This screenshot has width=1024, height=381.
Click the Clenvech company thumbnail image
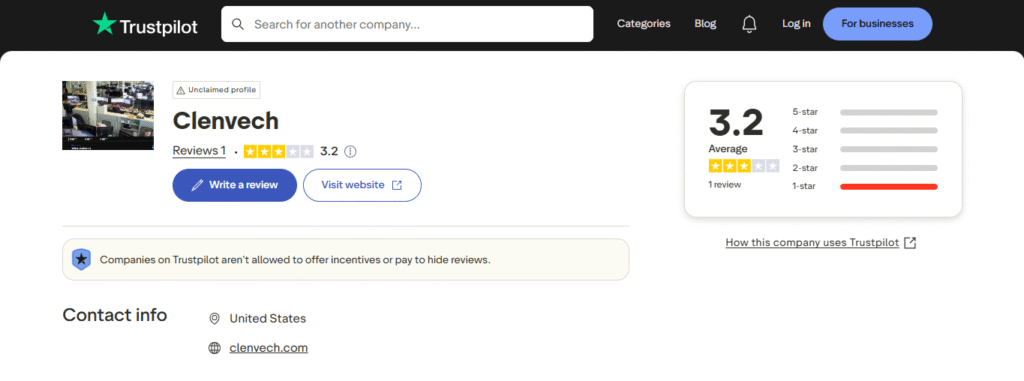(108, 116)
